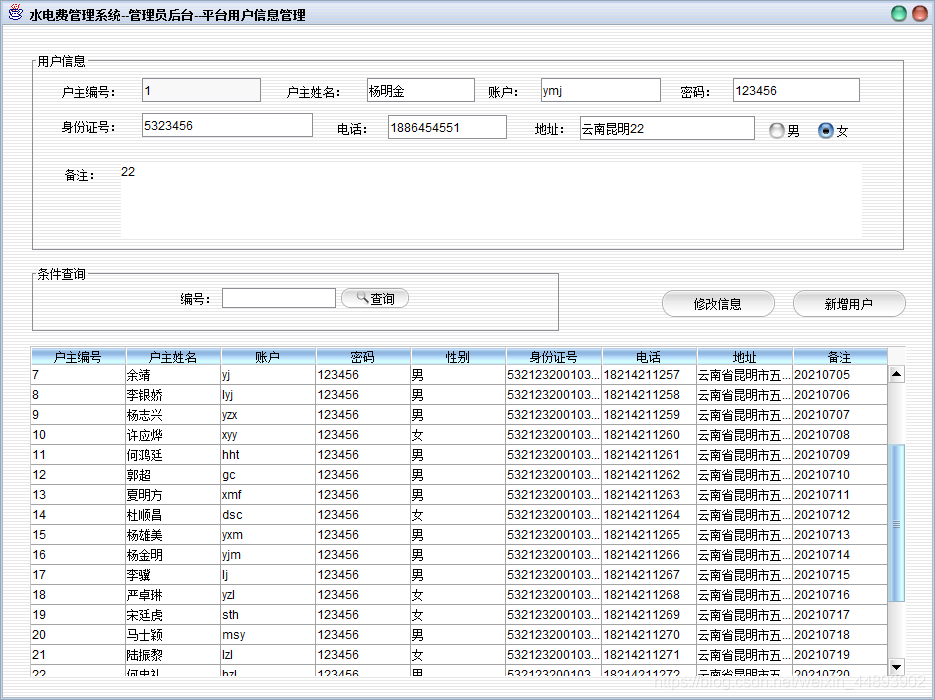Screen dimensions: 935x700
Task: Click the 新增用户 button
Action: [x=849, y=304]
